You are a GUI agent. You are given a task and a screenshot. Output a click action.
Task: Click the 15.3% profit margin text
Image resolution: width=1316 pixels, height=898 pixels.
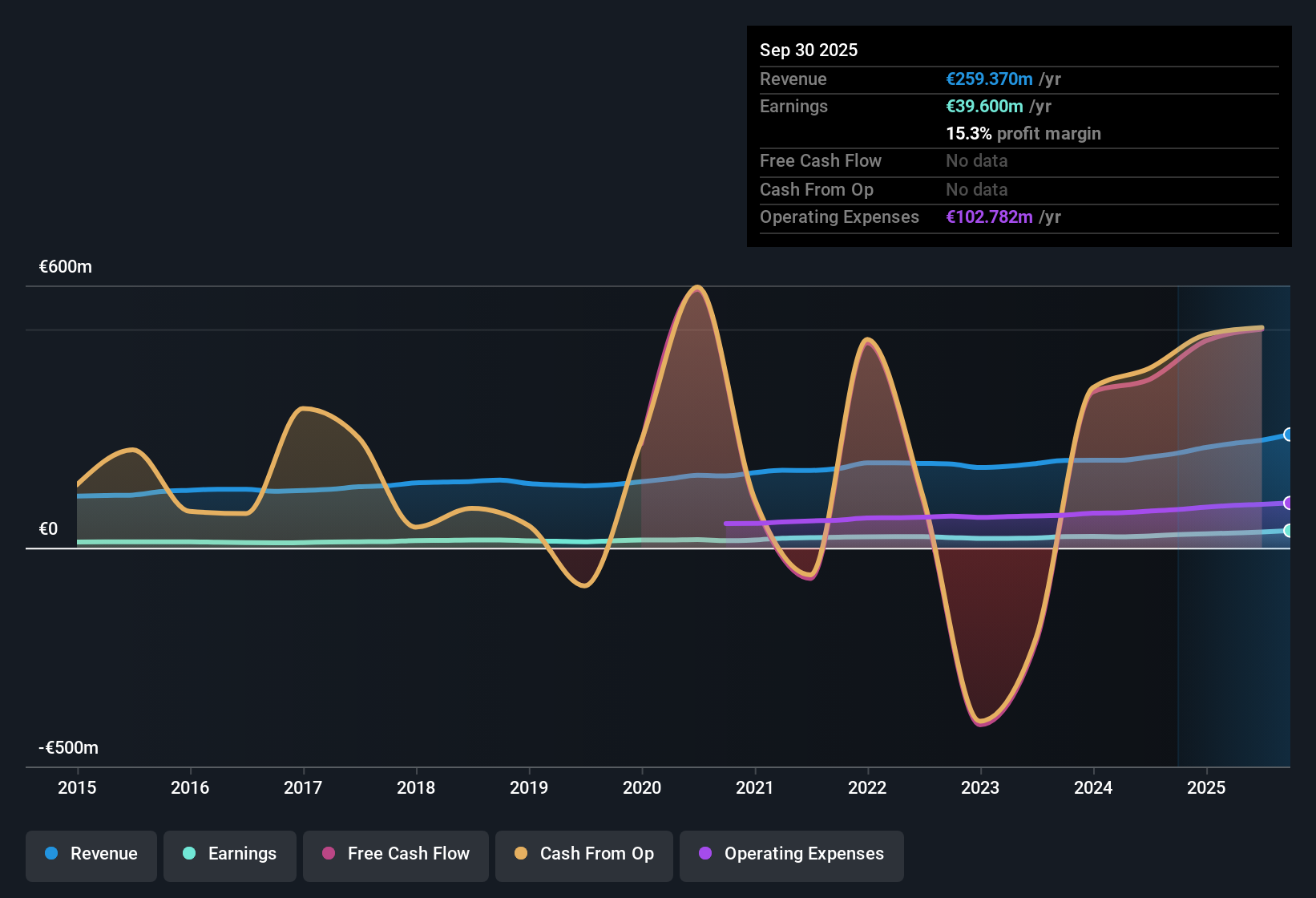click(x=1023, y=133)
